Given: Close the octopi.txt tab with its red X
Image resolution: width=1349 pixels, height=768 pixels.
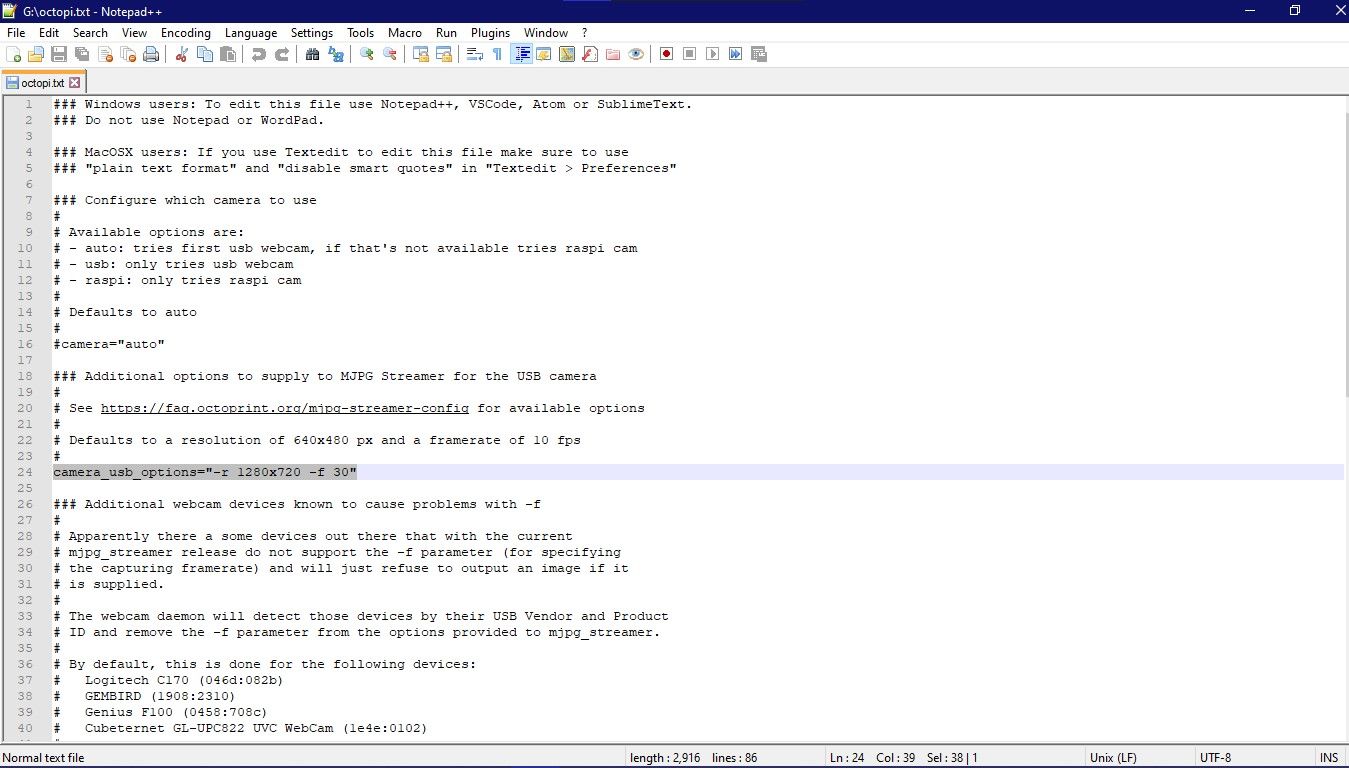Looking at the screenshot, I should pyautogui.click(x=74, y=83).
